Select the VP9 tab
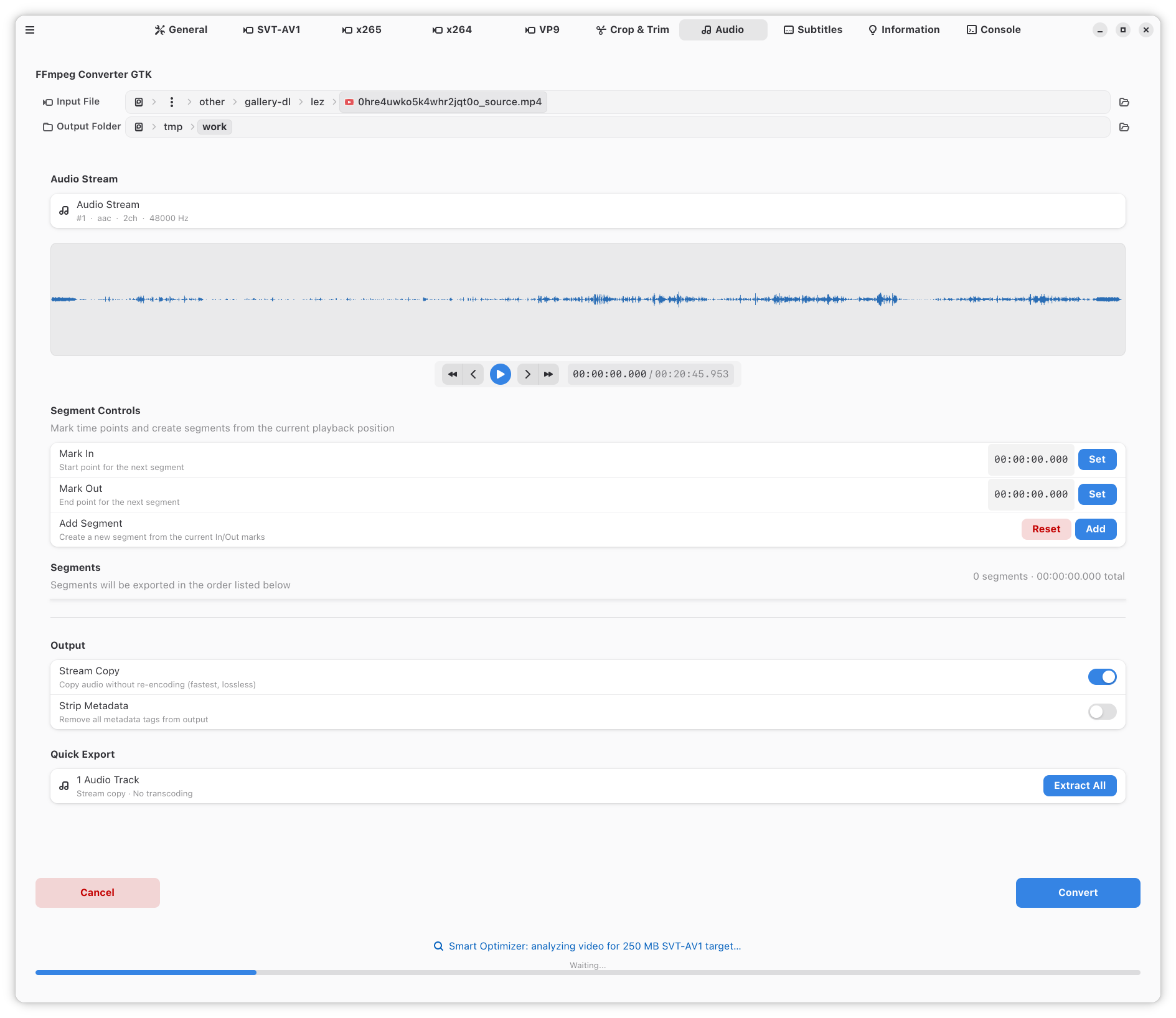 pos(543,30)
